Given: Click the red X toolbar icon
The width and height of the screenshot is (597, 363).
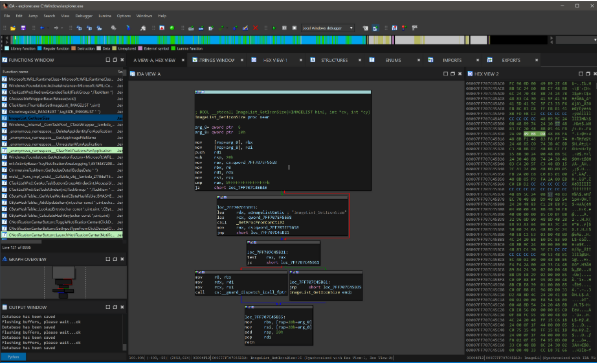Looking at the screenshot, I should coord(255,28).
